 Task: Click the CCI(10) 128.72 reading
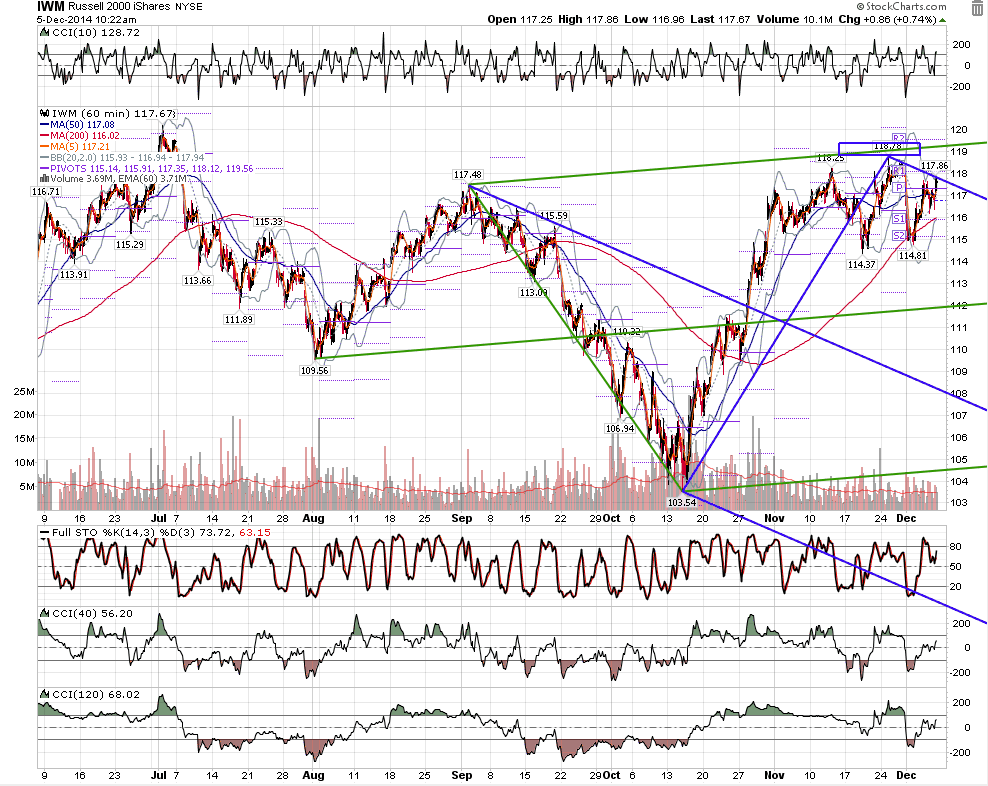coord(96,32)
